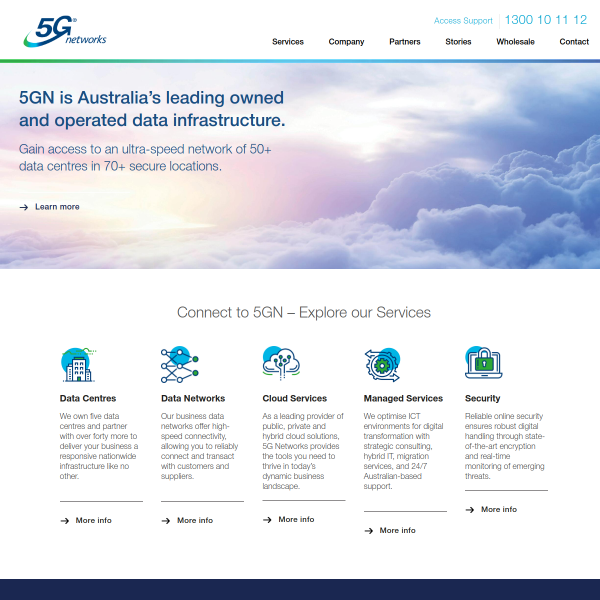Click the 'We optimise ICT environments' description
The image size is (600, 600).
click(x=403, y=451)
